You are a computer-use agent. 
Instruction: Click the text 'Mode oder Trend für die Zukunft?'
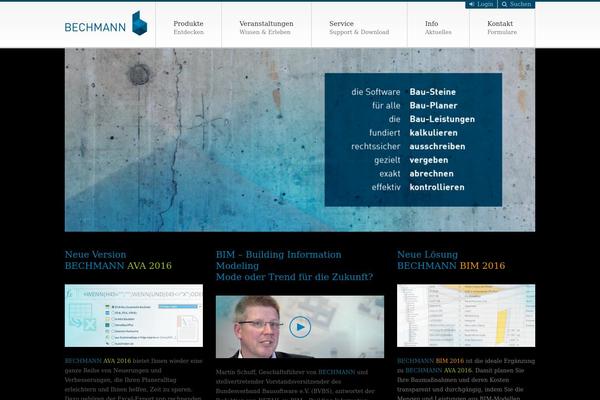click(x=294, y=277)
